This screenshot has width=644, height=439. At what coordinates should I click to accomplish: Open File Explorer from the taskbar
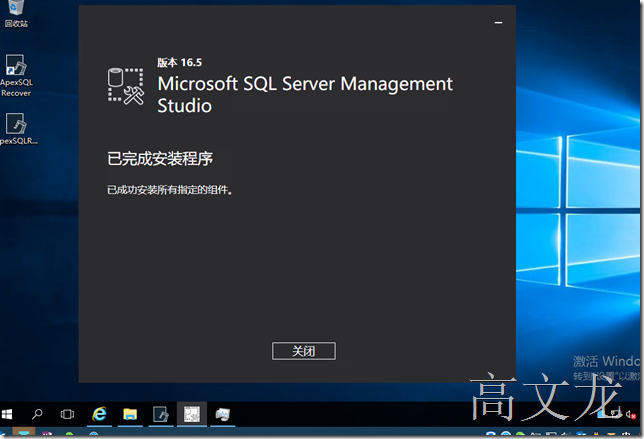click(x=130, y=414)
